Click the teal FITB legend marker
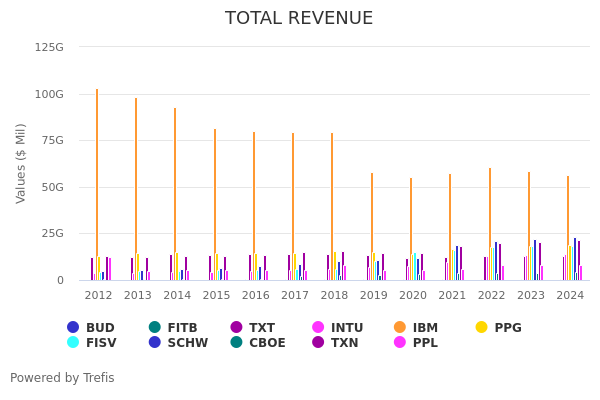 tap(155, 328)
